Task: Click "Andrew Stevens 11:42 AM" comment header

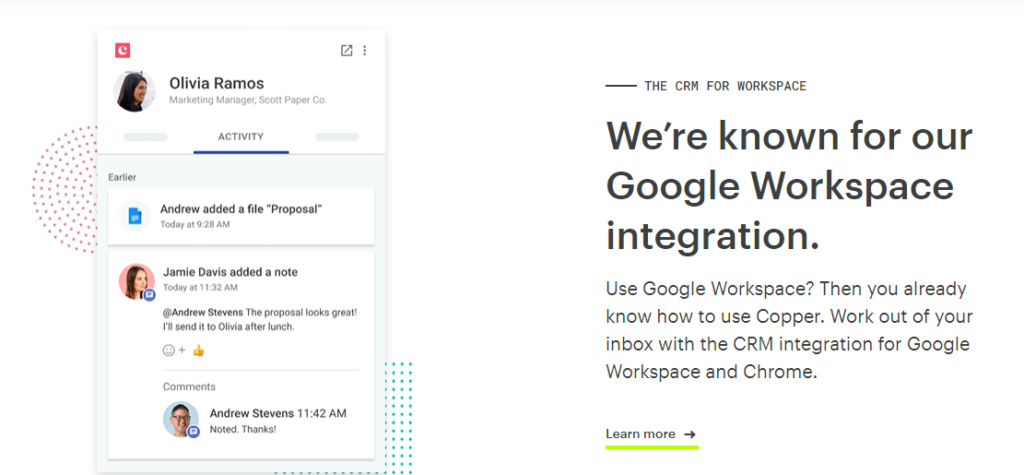Action: (278, 413)
